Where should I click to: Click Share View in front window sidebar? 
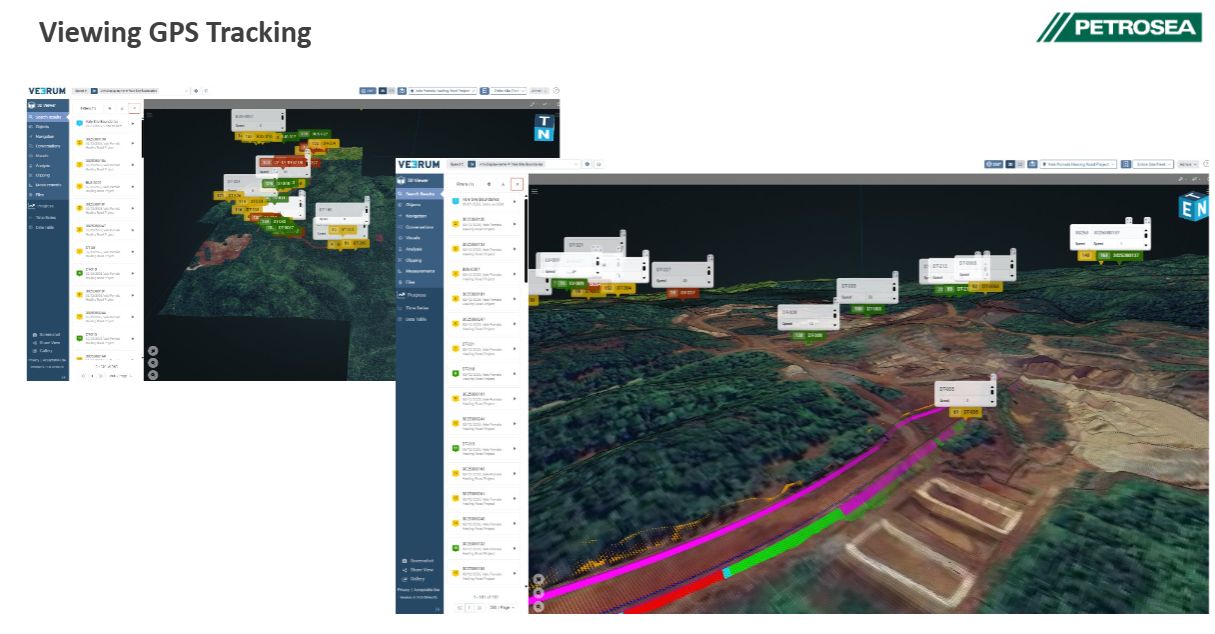pyautogui.click(x=418, y=569)
